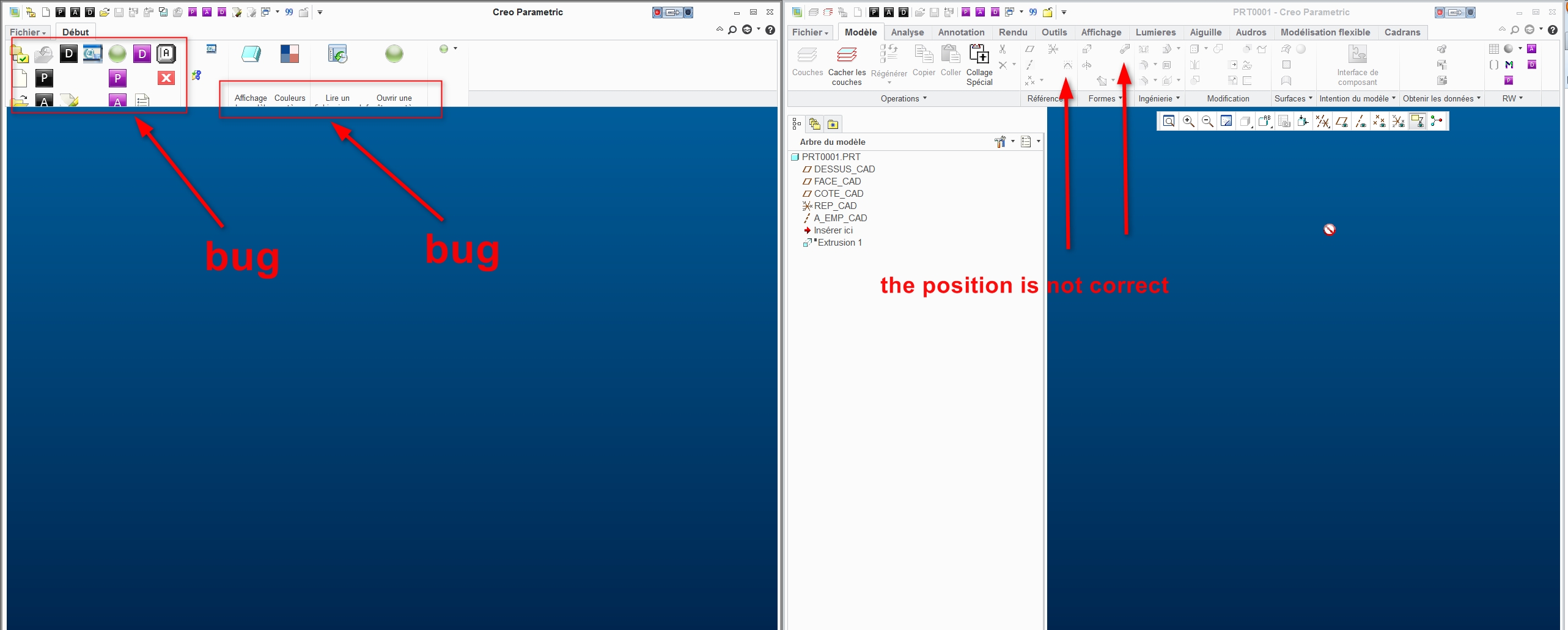Viewport: 1568px width, 630px height.
Task: Switch to the Analyse tab
Action: [x=907, y=32]
